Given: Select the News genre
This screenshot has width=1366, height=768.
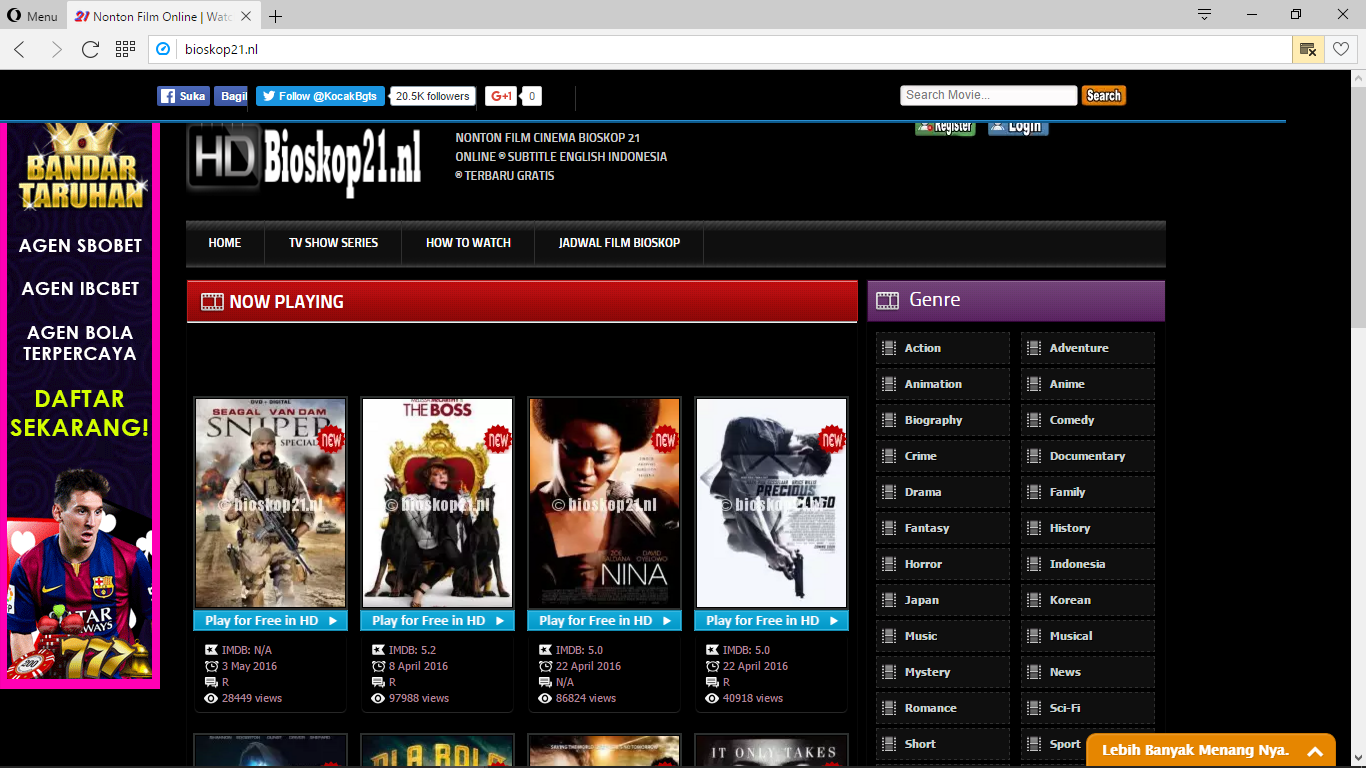Looking at the screenshot, I should (1088, 672).
